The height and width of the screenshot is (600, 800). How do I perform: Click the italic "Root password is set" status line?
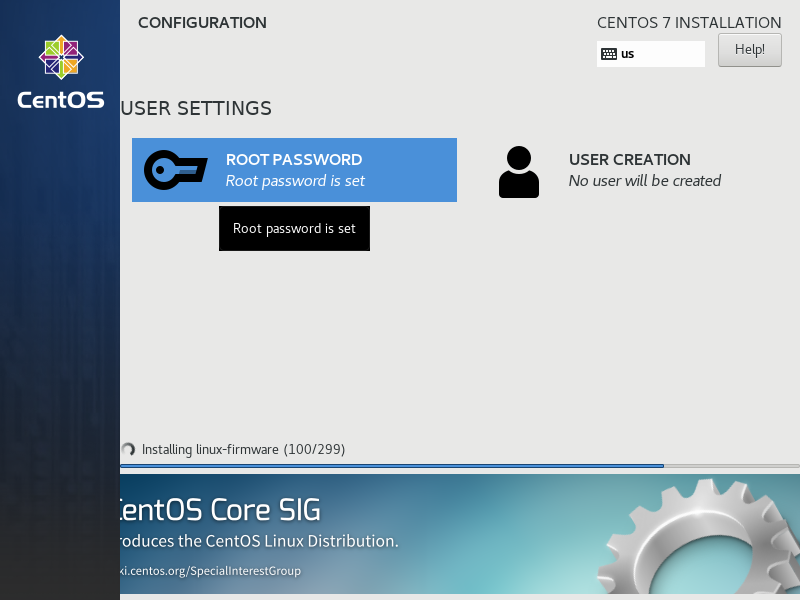[295, 181]
